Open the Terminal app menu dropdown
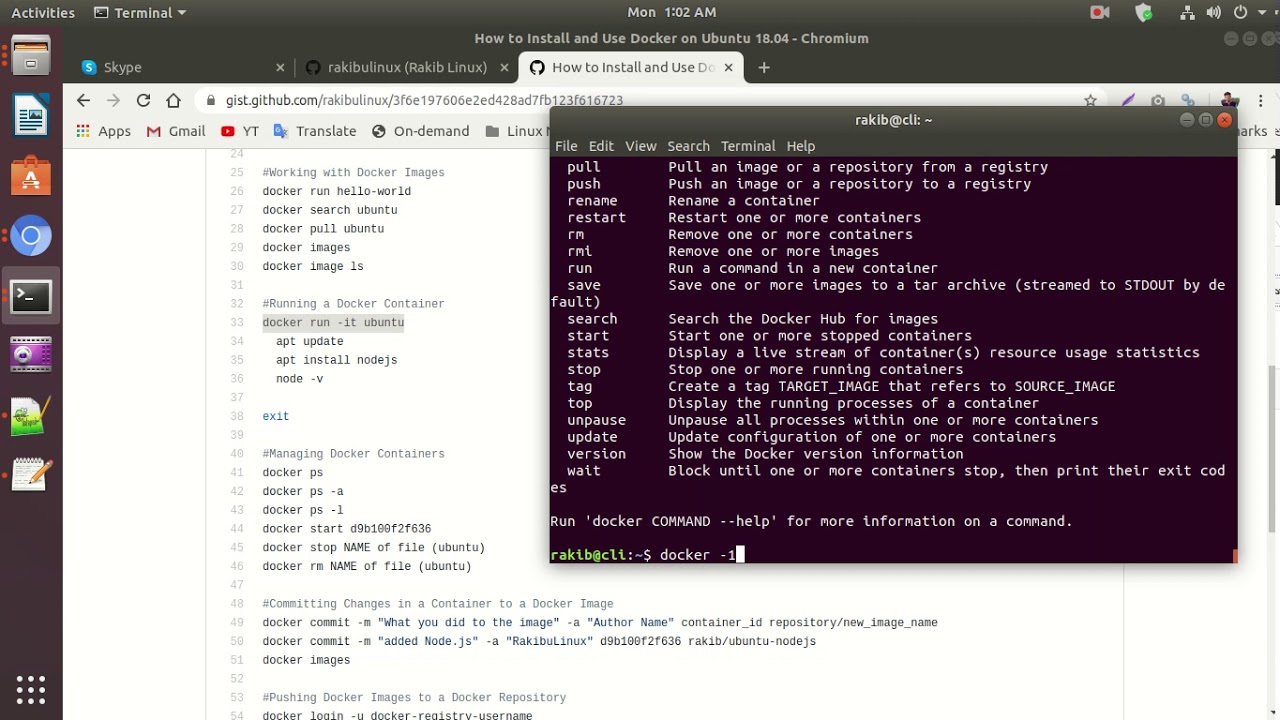This screenshot has height=720, width=1280. coord(139,13)
